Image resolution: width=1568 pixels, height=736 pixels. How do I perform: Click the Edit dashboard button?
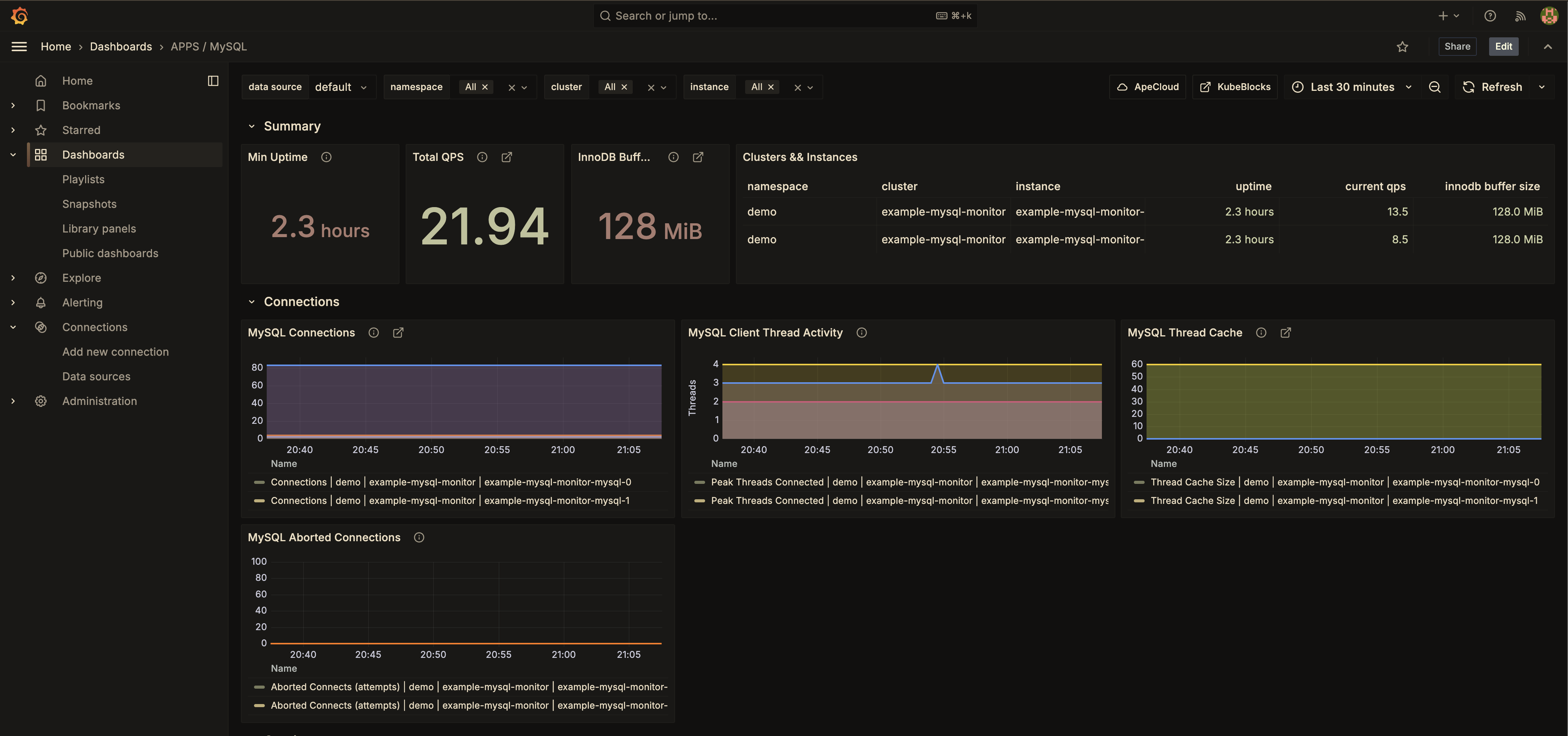click(1503, 47)
